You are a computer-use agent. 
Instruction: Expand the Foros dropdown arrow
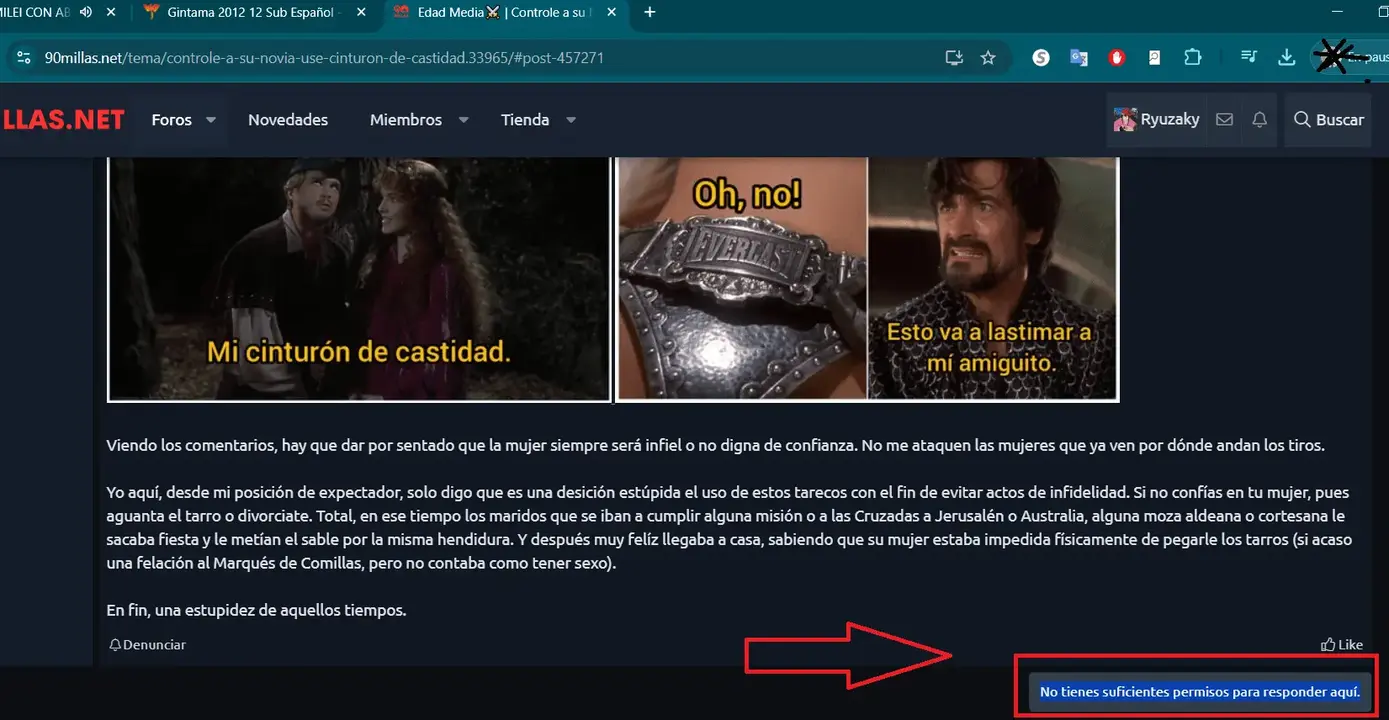pyautogui.click(x=211, y=120)
